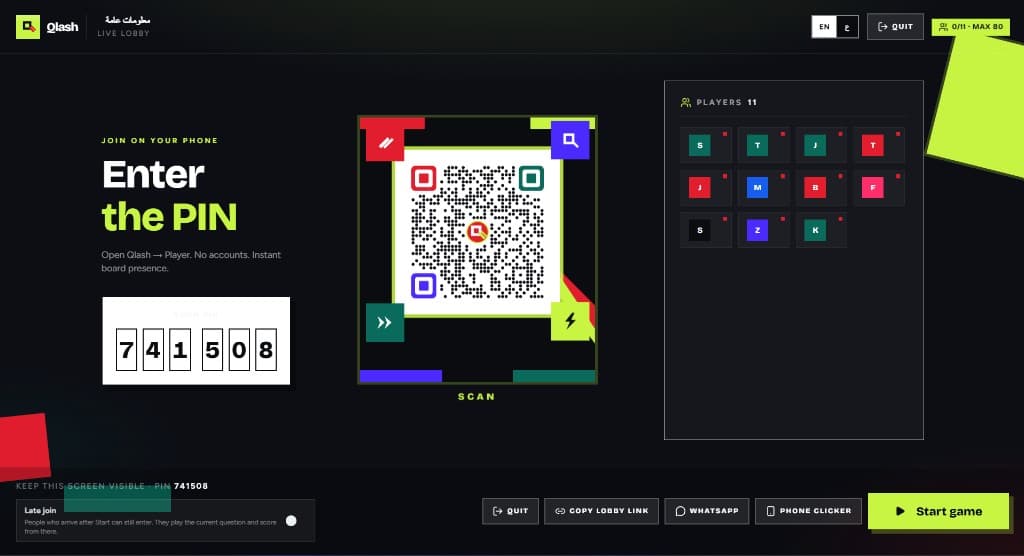Select the purple Z player avatar
Image resolution: width=1024 pixels, height=556 pixels.
point(757,230)
